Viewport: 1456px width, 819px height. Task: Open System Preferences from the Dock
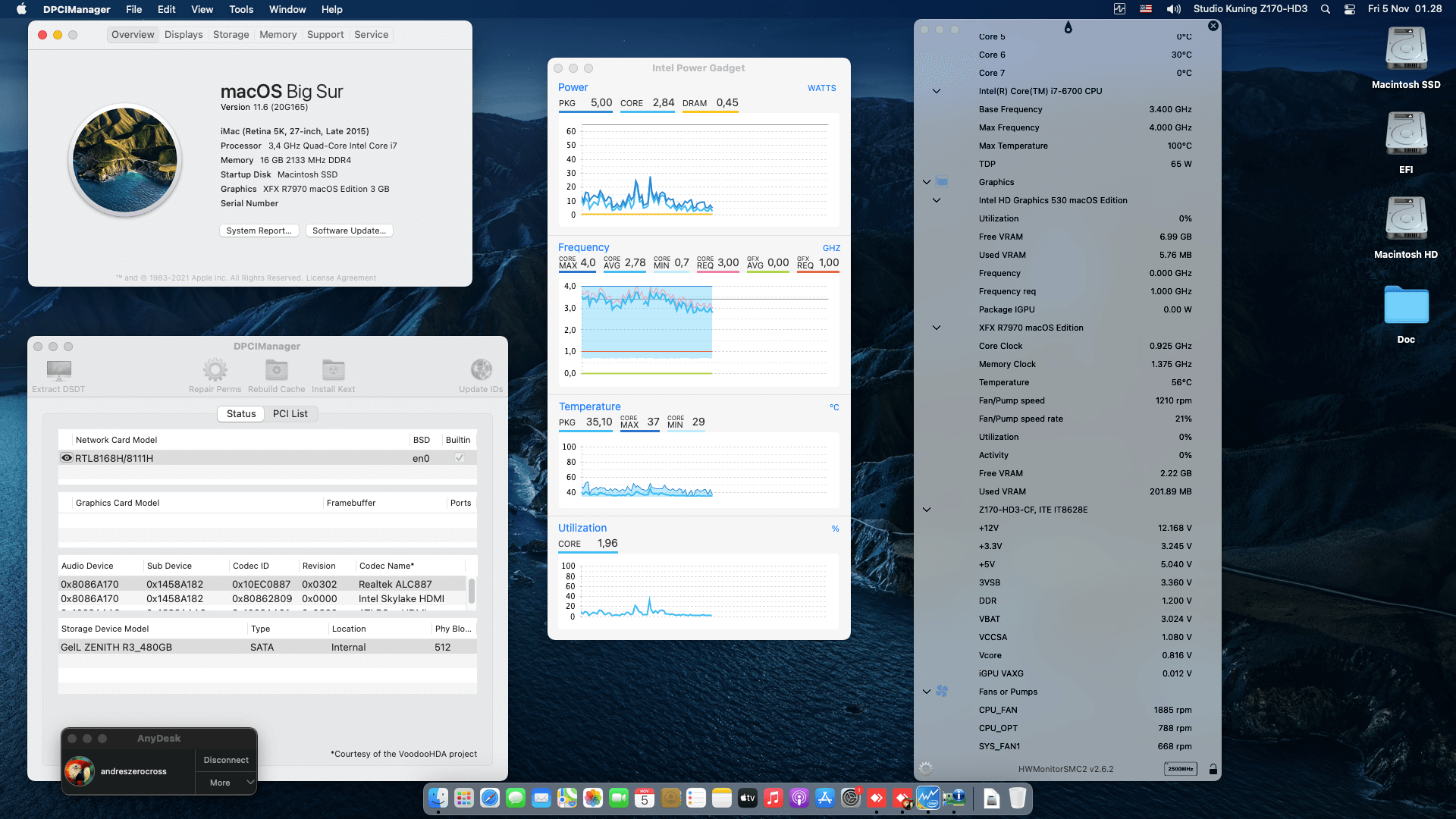click(850, 798)
